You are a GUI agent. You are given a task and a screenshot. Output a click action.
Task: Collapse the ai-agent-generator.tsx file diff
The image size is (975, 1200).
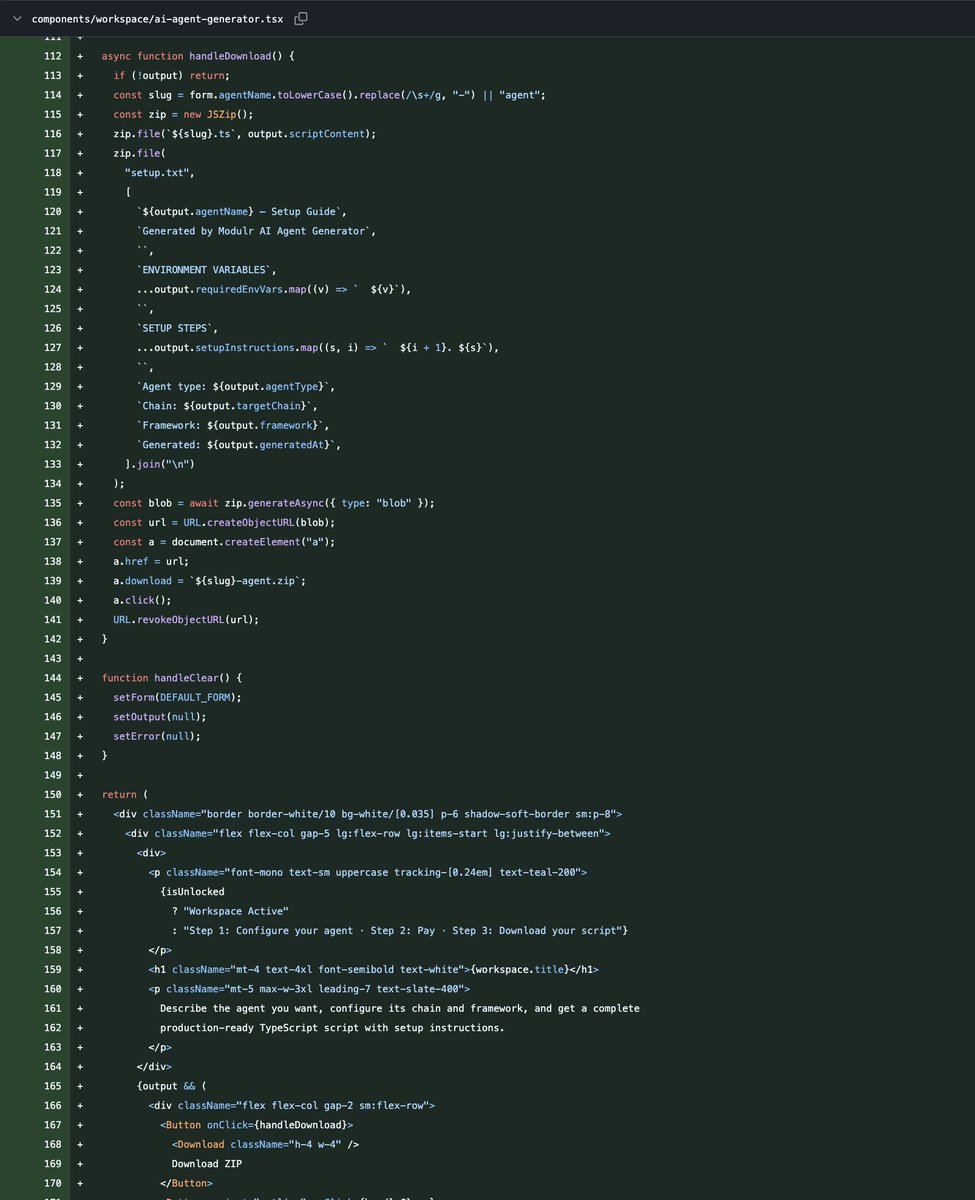coord(16,18)
